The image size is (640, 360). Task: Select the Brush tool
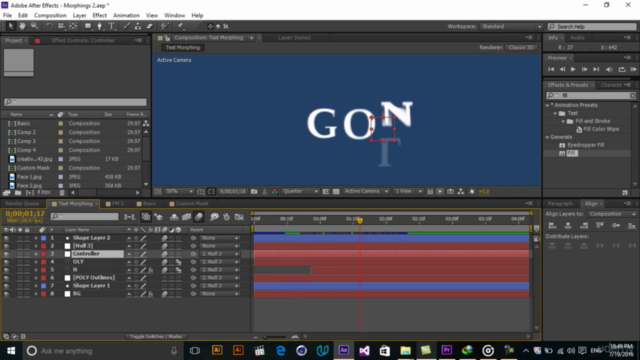pyautogui.click(x=127, y=26)
